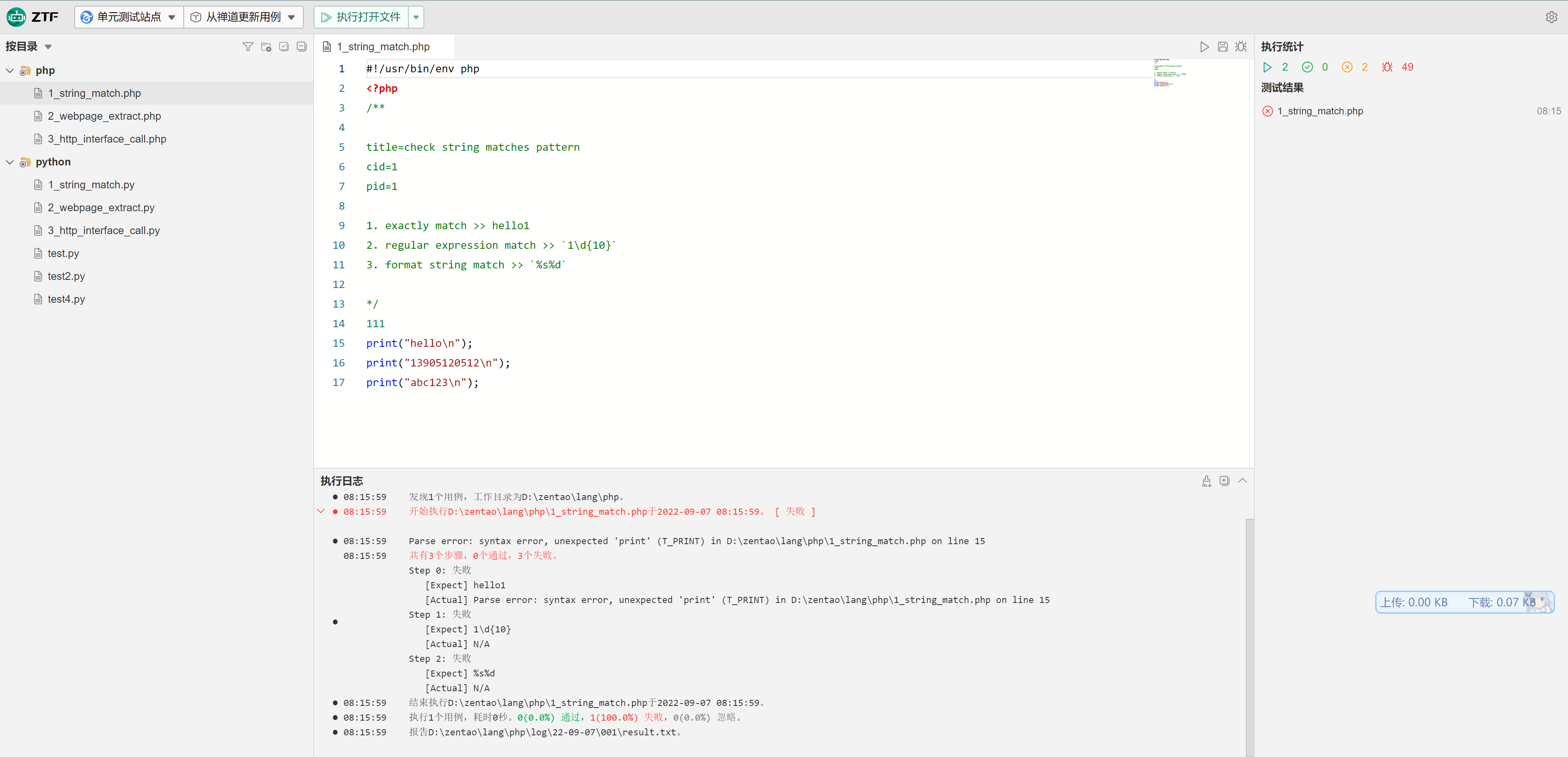The width and height of the screenshot is (1568, 757).
Task: Open the failed 1_string_match.php test result
Action: pyautogui.click(x=1320, y=111)
